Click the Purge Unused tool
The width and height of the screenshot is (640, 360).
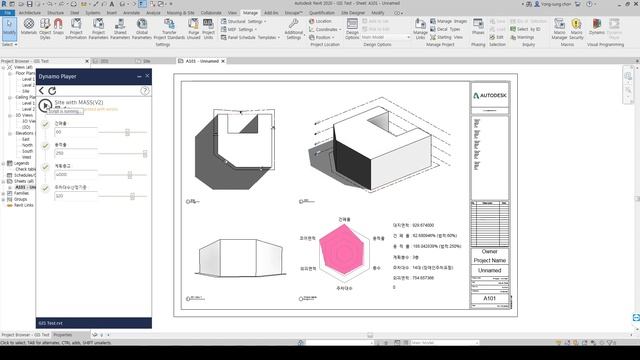[193, 29]
